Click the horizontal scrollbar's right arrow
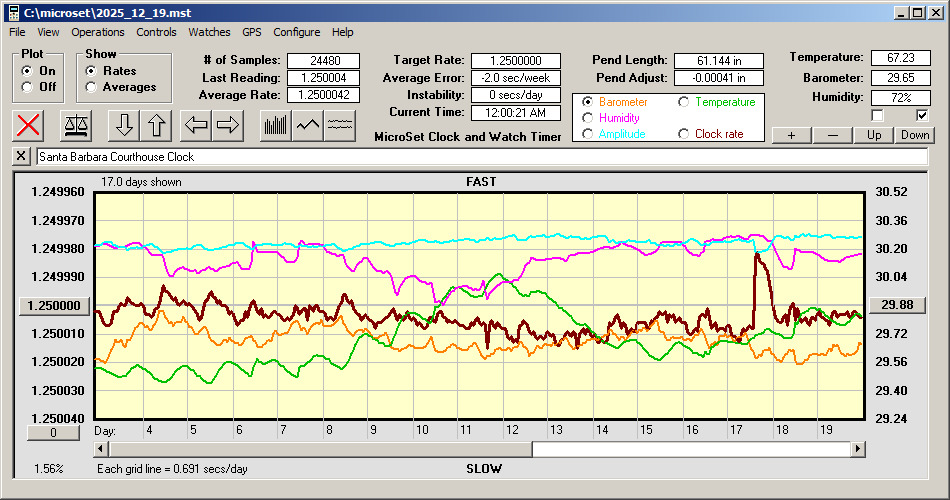Image resolution: width=950 pixels, height=500 pixels. (x=858, y=450)
